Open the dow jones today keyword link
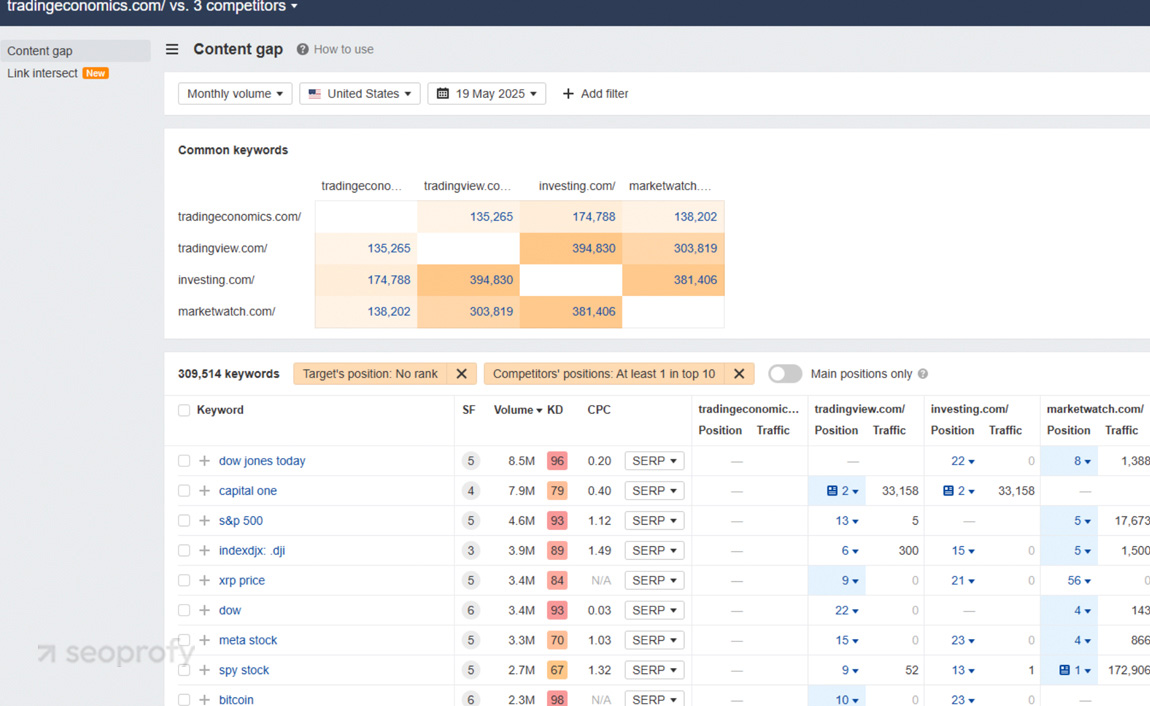The width and height of the screenshot is (1150, 706). click(x=262, y=460)
